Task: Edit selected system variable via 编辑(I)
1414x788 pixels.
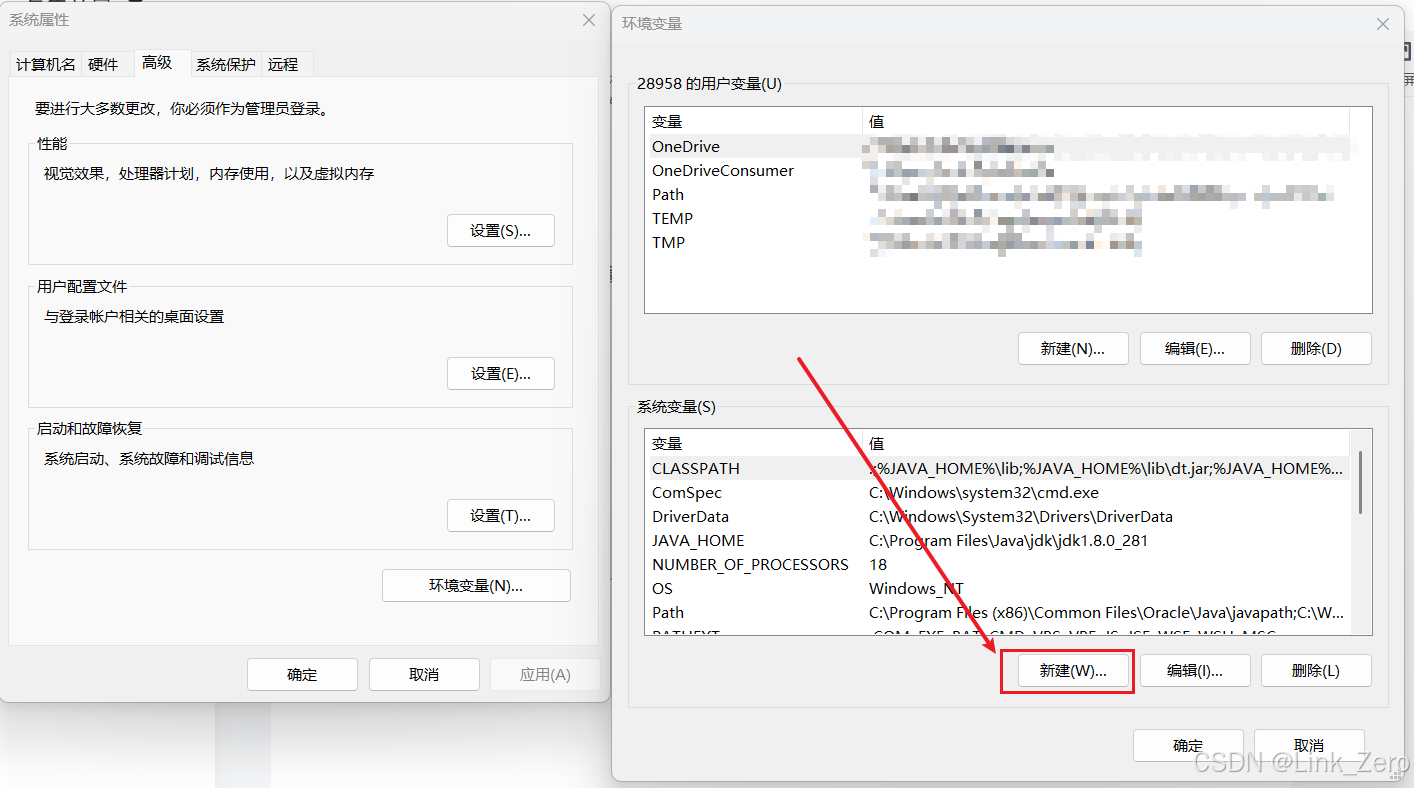Action: tap(1195, 670)
